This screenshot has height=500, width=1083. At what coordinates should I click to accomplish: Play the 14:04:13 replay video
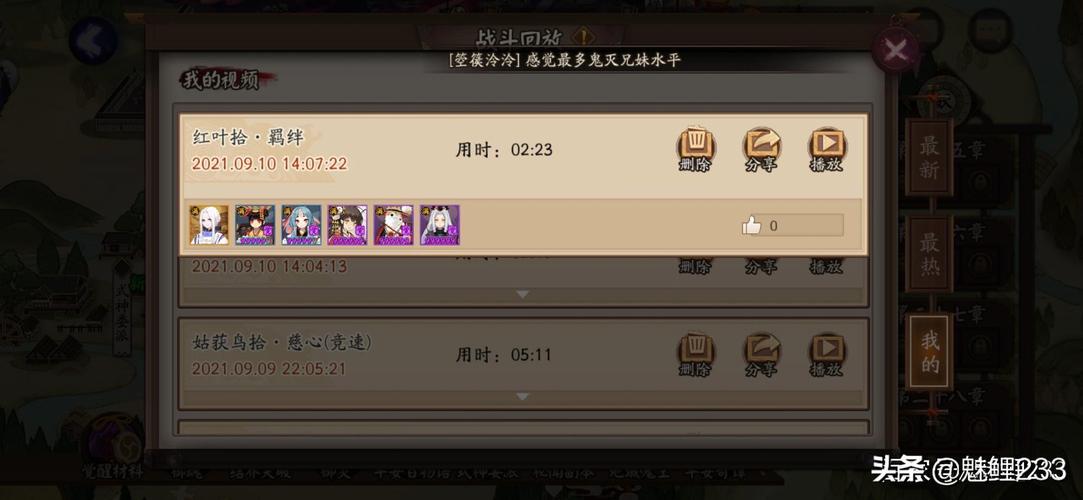click(827, 266)
